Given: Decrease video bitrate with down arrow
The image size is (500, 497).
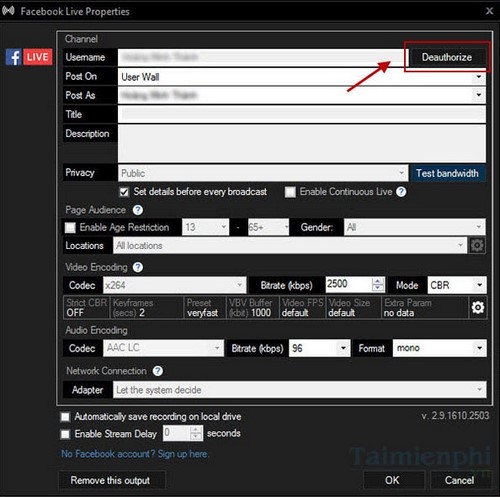Looking at the screenshot, I should pos(378,288).
